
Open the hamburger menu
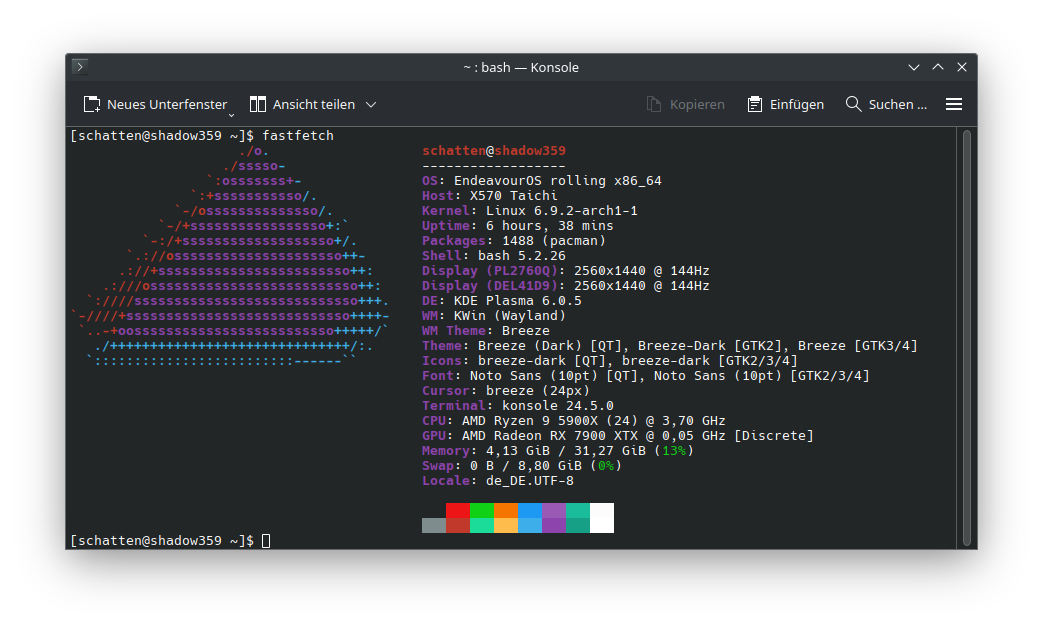point(954,105)
